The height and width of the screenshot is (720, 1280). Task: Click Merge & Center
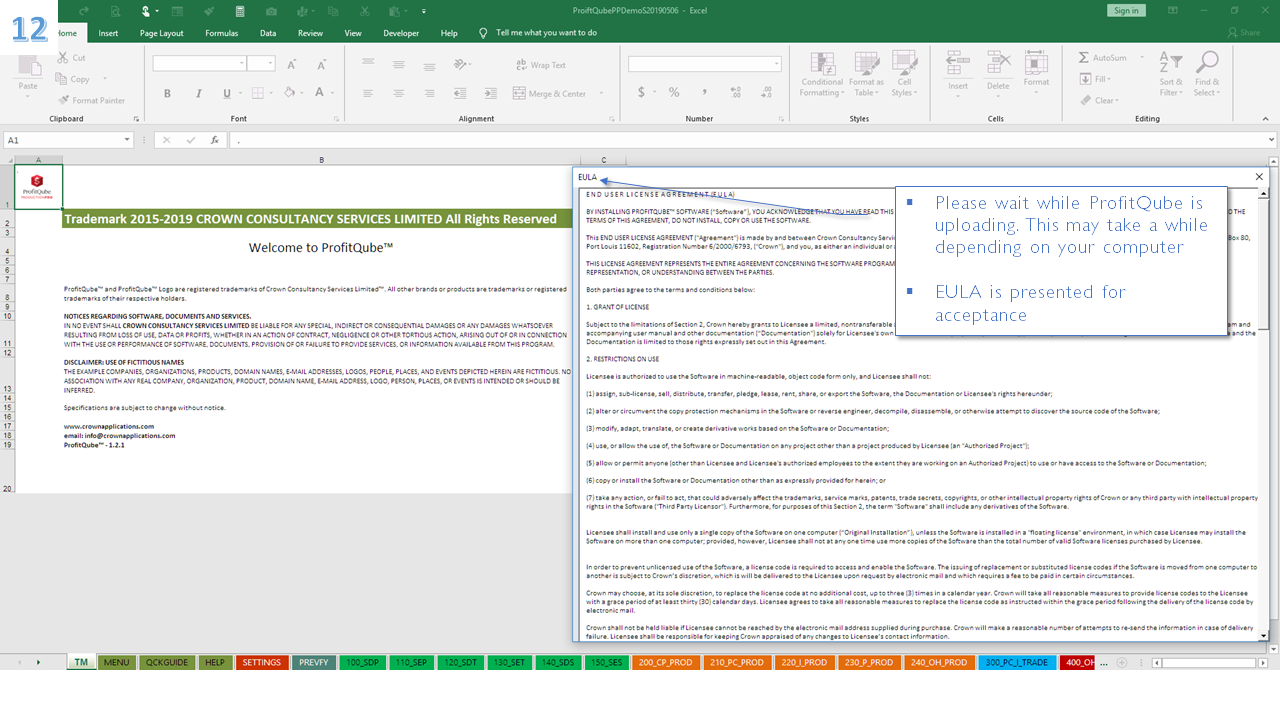[549, 93]
